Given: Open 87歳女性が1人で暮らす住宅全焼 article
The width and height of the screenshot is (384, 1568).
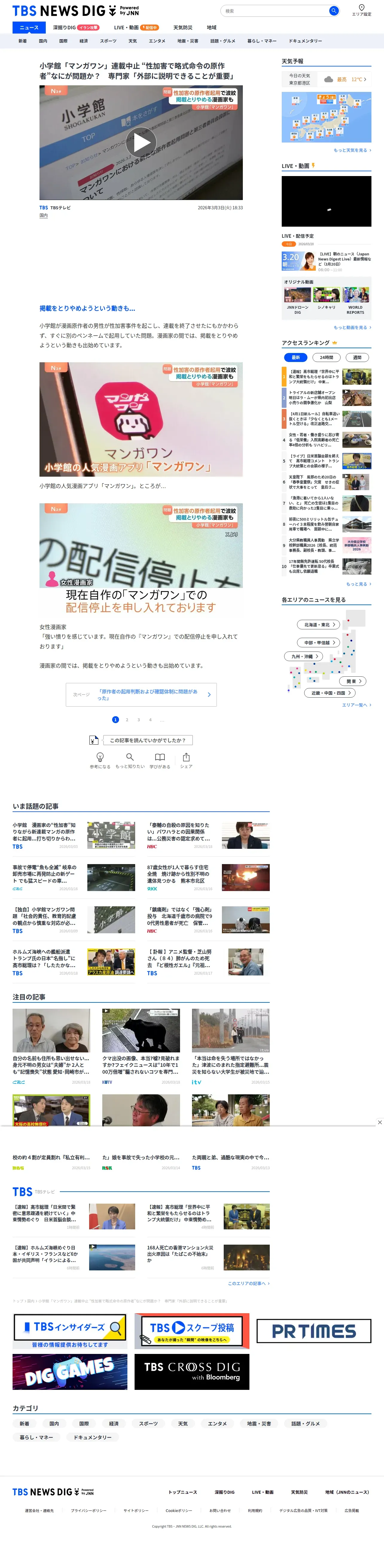Looking at the screenshot, I should [x=208, y=877].
